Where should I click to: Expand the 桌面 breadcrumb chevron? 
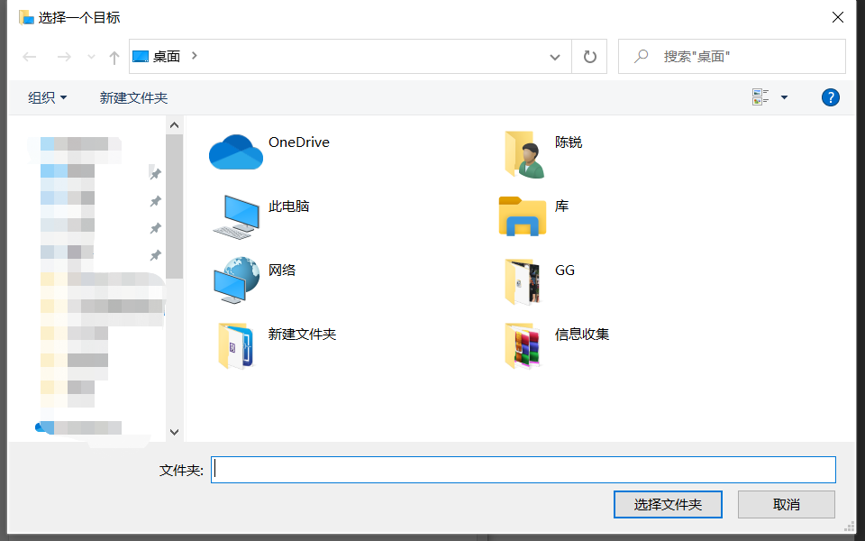click(194, 56)
